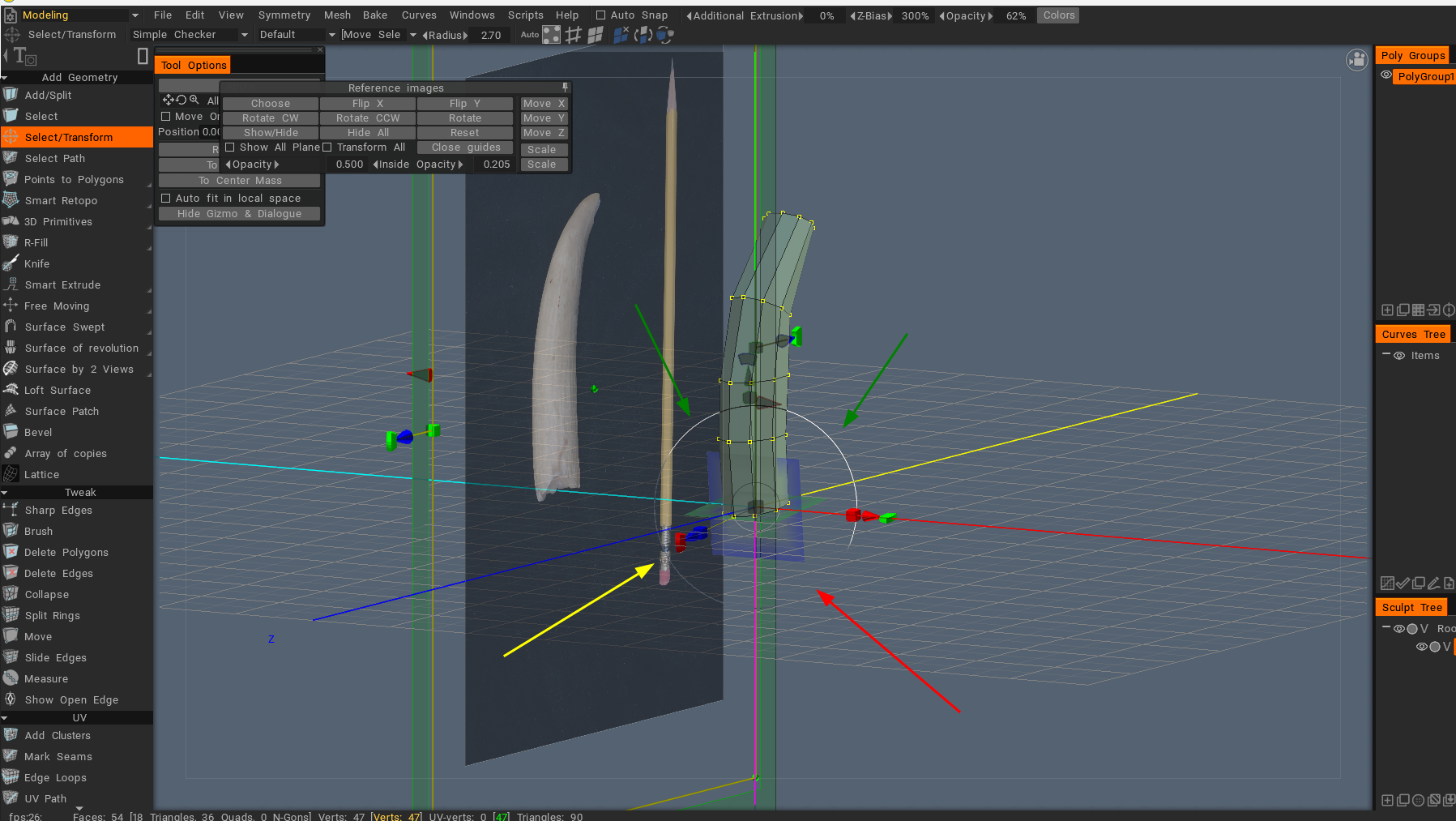1456x821 pixels.
Task: Enable the Auto Snap checkbox
Action: point(600,15)
